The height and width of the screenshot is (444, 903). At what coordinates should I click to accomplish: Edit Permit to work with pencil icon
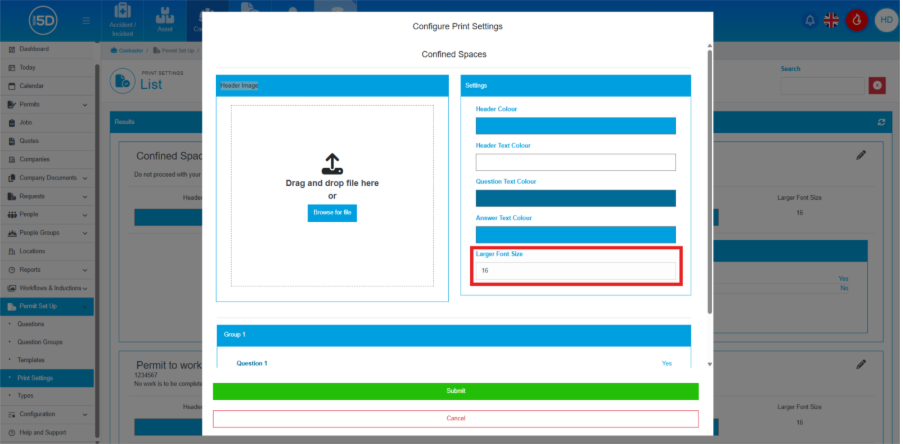[861, 364]
